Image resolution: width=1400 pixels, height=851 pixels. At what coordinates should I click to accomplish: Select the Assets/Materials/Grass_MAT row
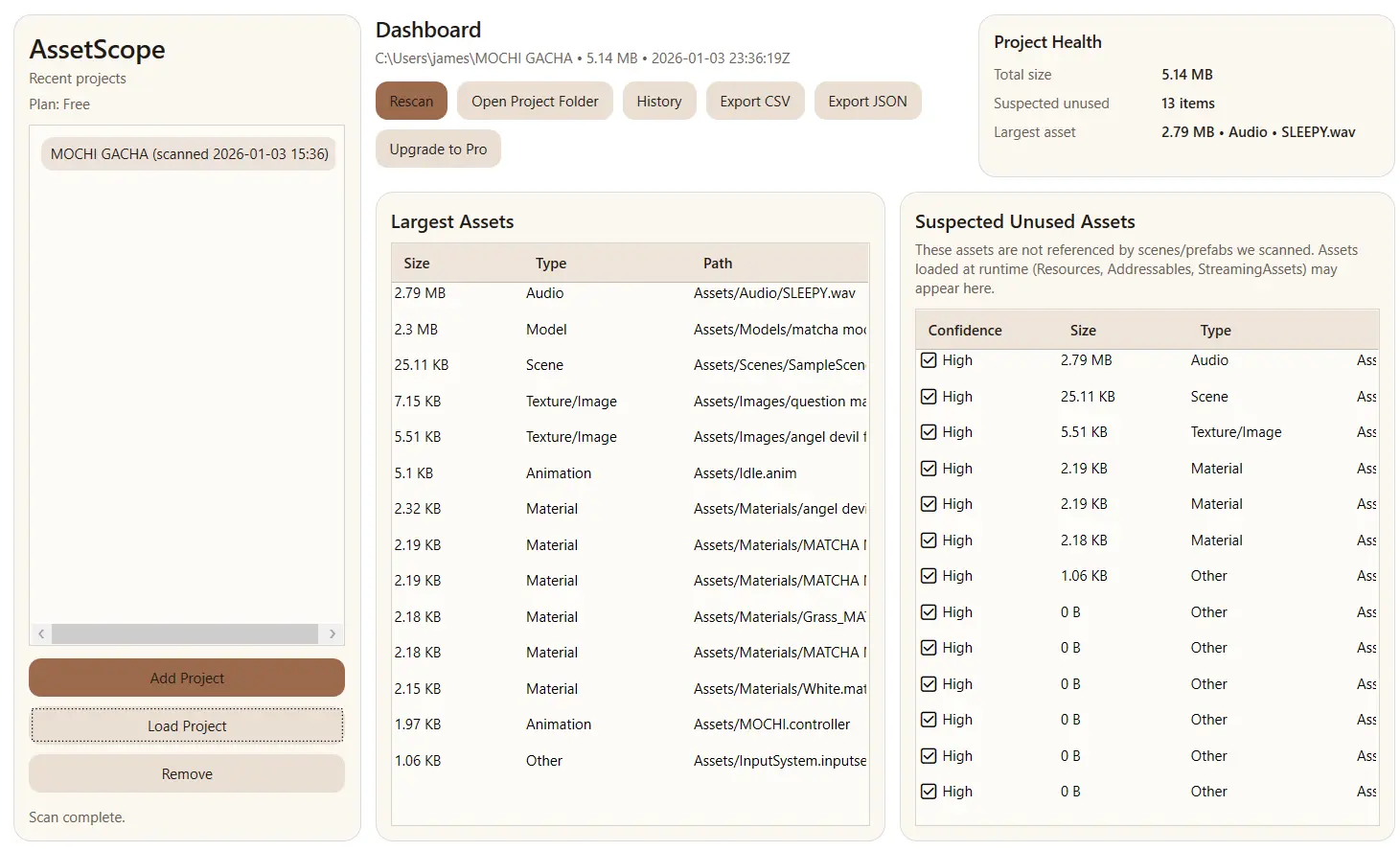pos(631,617)
